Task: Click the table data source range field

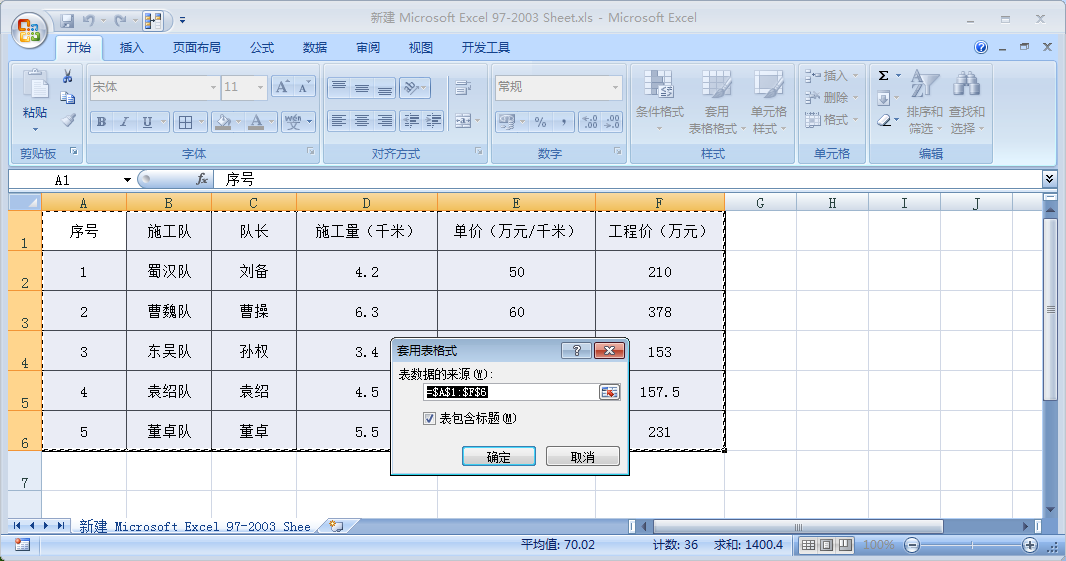Action: pyautogui.click(x=510, y=392)
